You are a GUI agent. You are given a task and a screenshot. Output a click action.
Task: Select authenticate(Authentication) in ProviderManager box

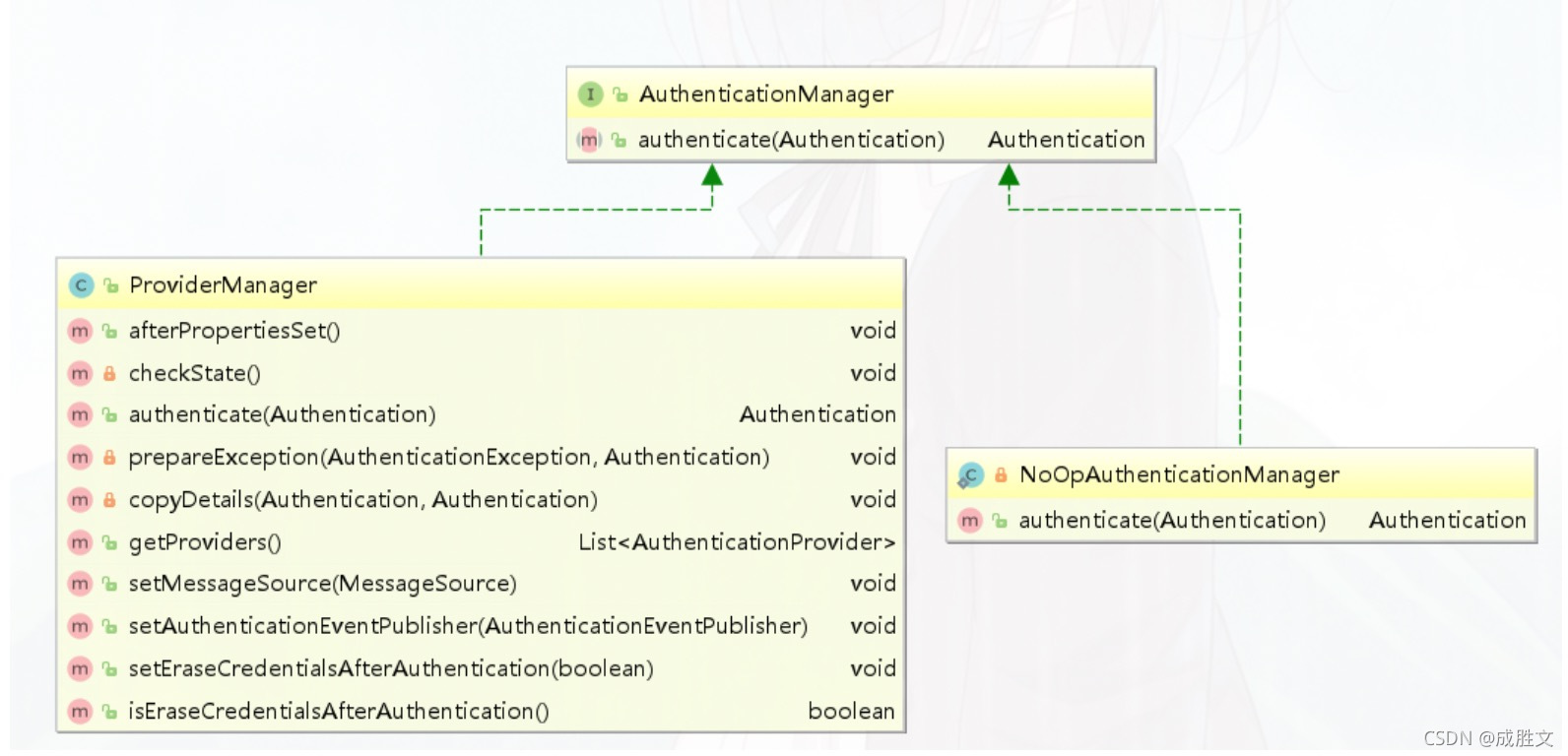[282, 414]
